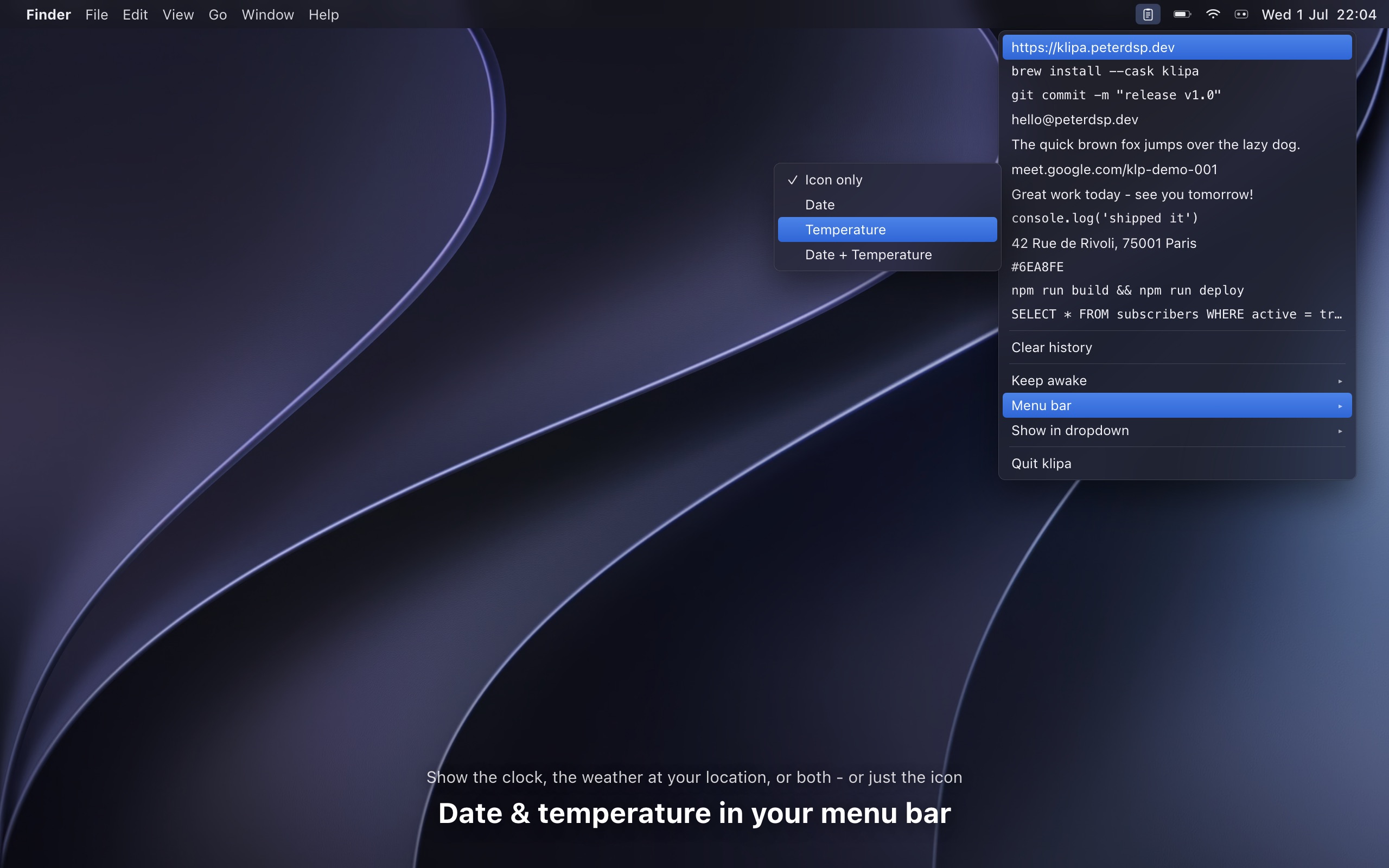Viewport: 1389px width, 868px height.
Task: Pick the brew install --cask klipa entry
Action: 1177,71
